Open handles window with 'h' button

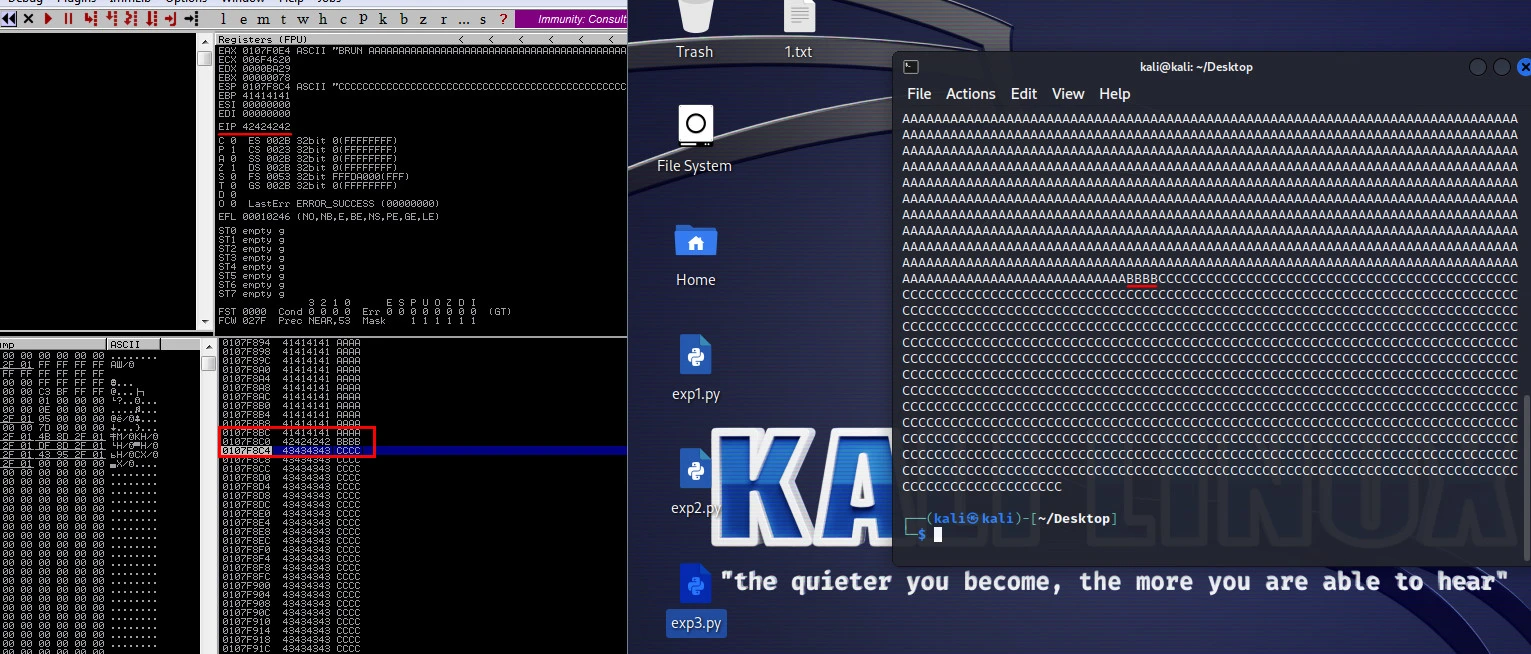[x=323, y=19]
